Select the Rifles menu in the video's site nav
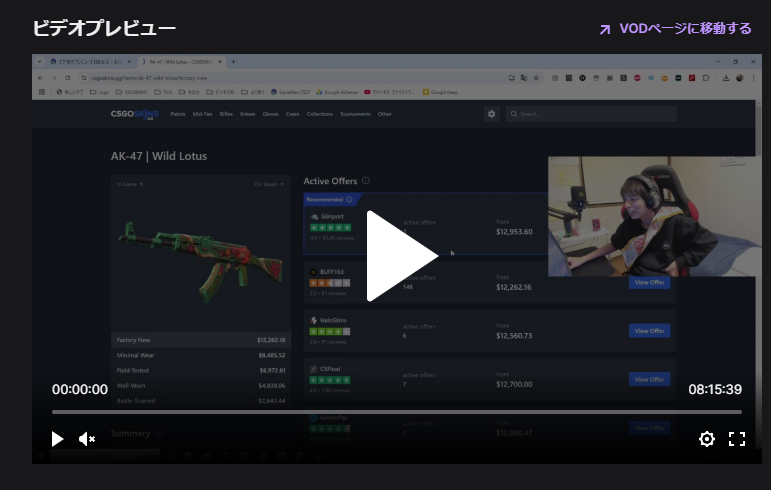The width and height of the screenshot is (771, 490). click(226, 114)
